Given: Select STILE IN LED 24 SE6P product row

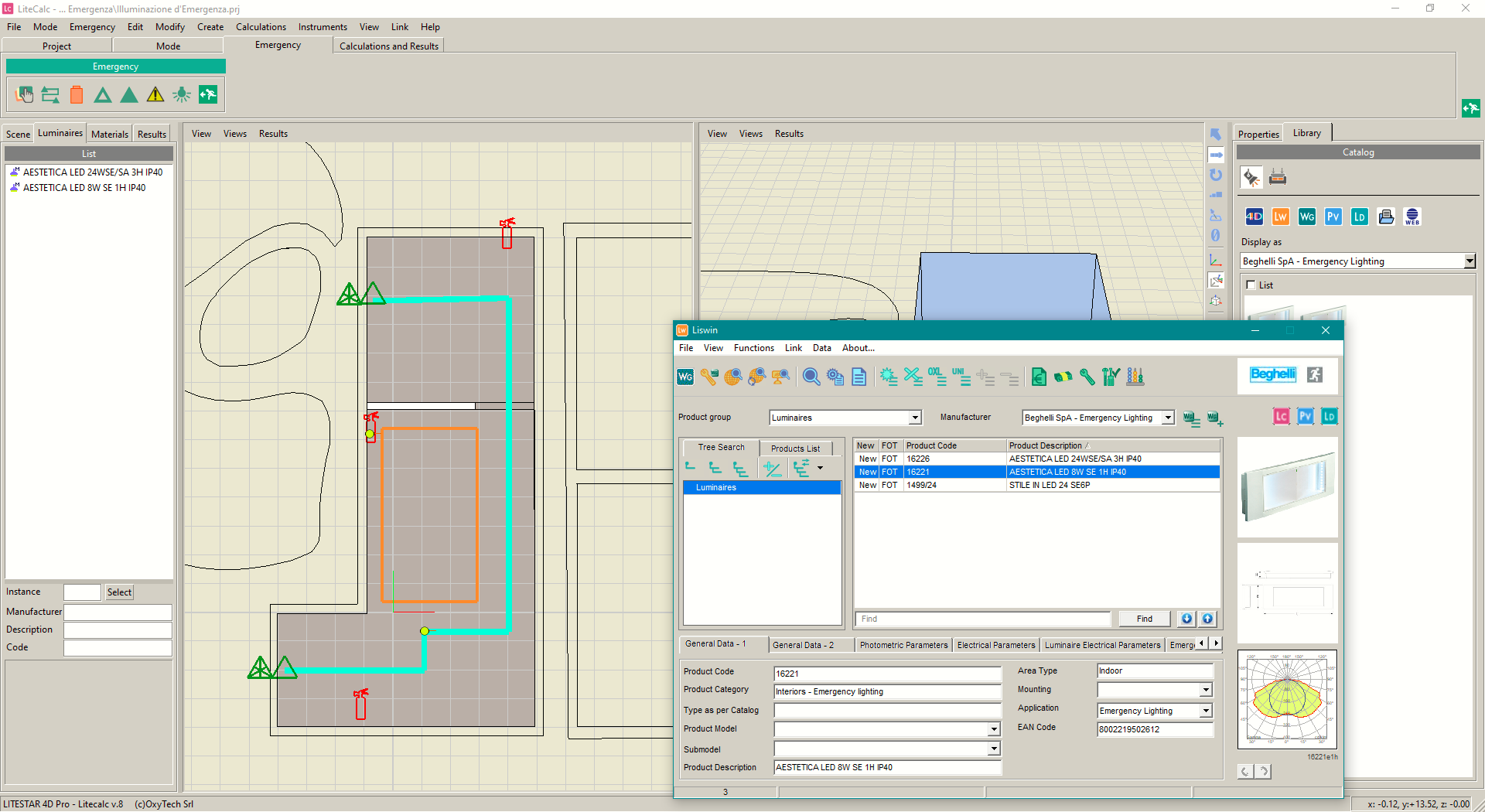Looking at the screenshot, I should click(x=1036, y=485).
